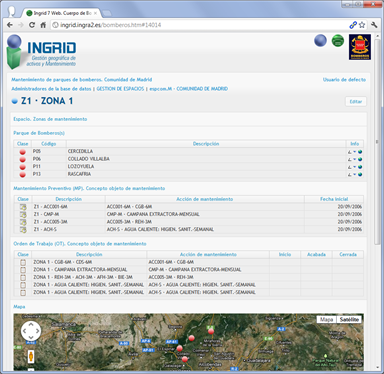
Task: Expand the blue arrow in LOZOYUELA row
Action: click(x=354, y=167)
